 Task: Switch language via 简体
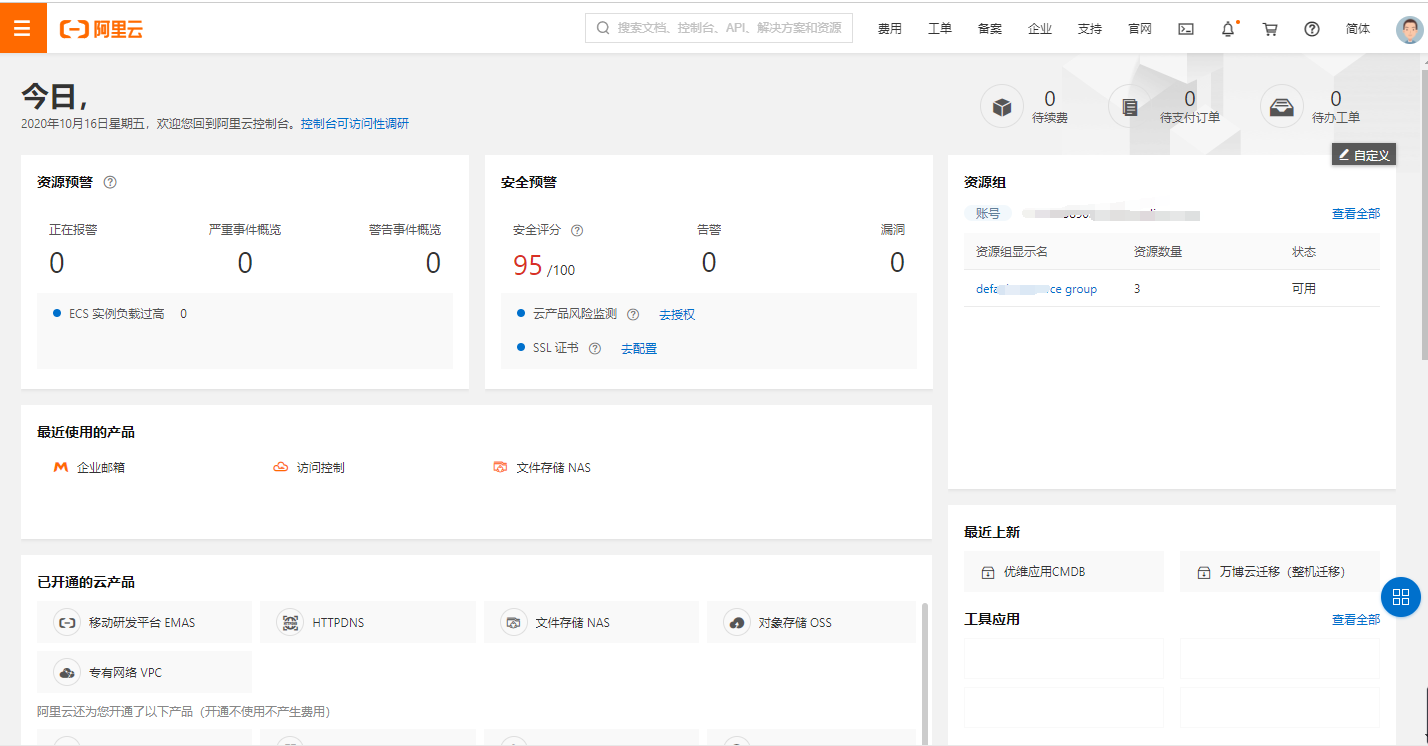click(1358, 29)
